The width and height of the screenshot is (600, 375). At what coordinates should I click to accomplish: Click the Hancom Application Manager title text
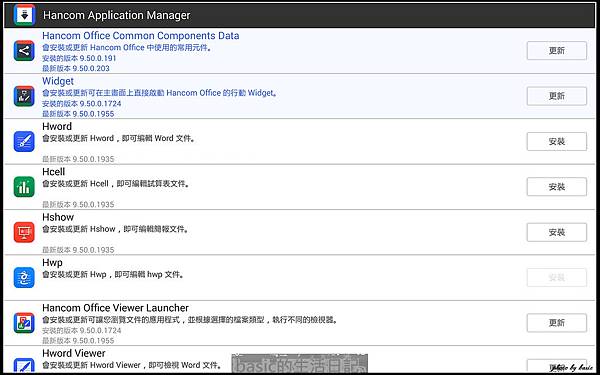point(116,15)
